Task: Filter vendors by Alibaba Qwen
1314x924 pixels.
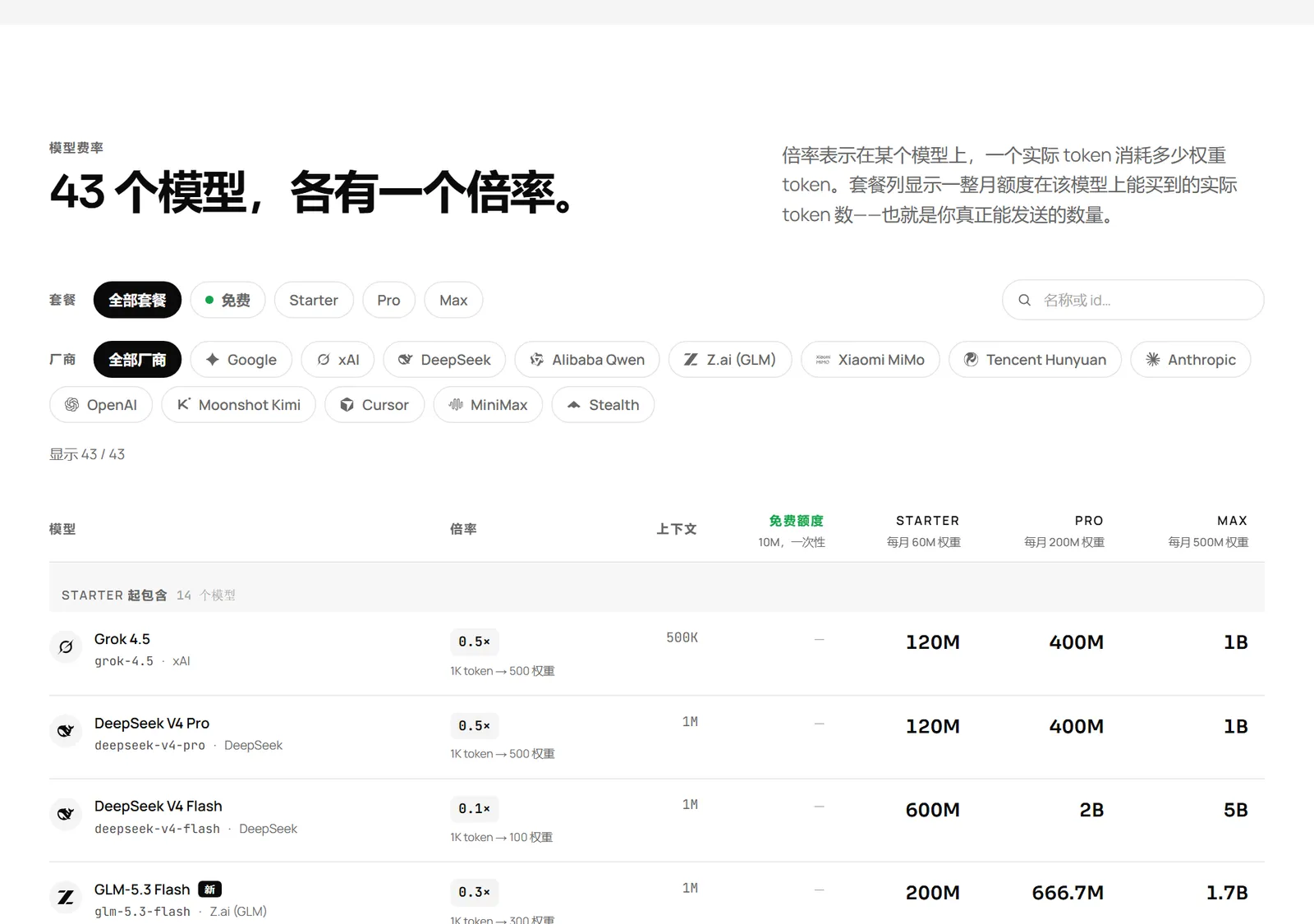Action: pos(587,360)
